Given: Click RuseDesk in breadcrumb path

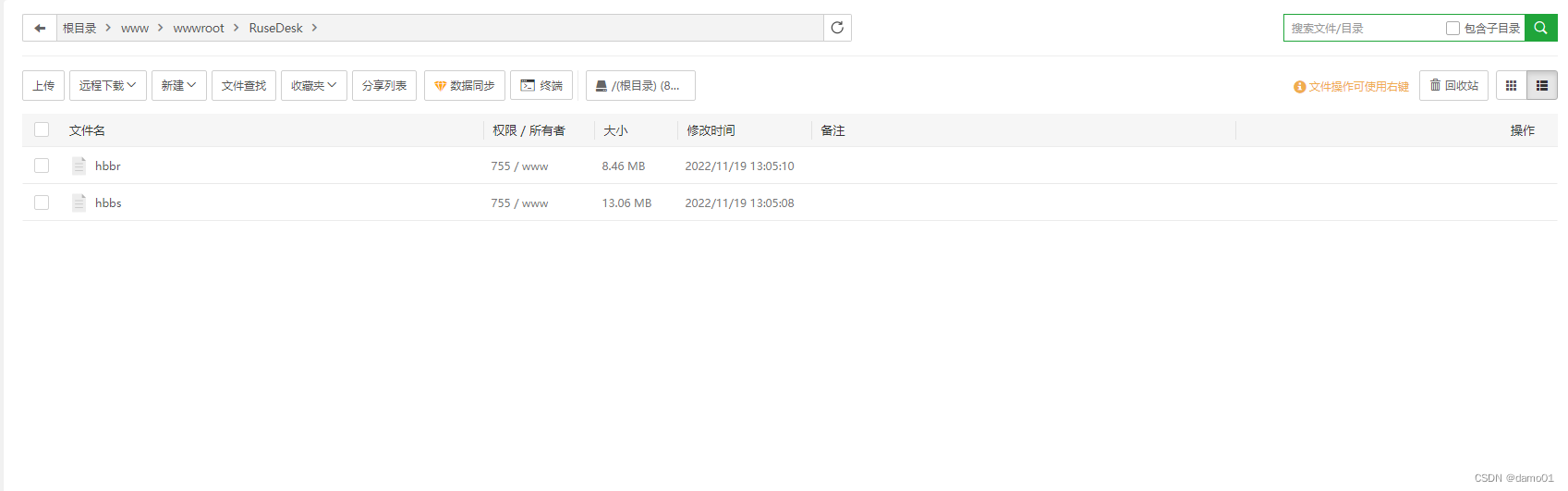Looking at the screenshot, I should 275,28.
